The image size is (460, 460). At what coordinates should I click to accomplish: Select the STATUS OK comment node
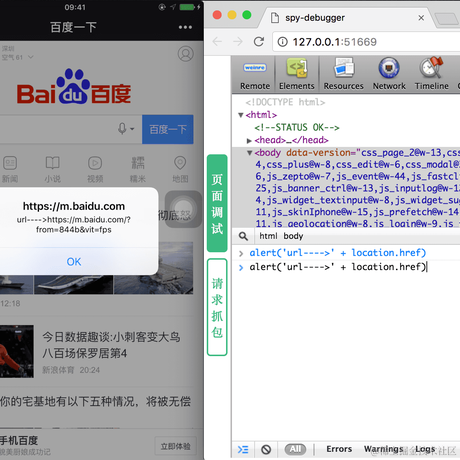coord(297,128)
